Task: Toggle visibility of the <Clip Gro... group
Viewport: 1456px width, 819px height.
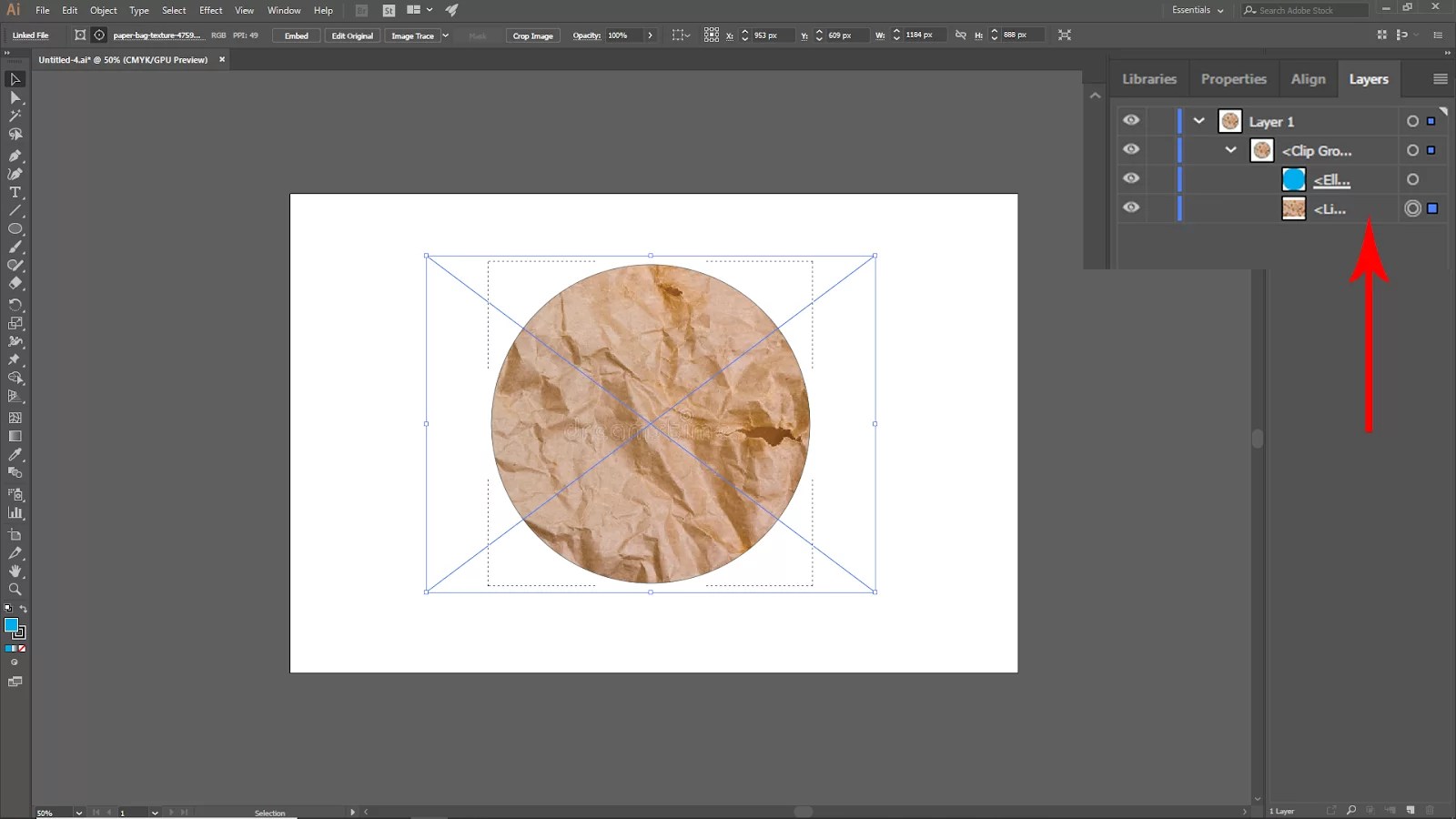Action: pyautogui.click(x=1131, y=149)
